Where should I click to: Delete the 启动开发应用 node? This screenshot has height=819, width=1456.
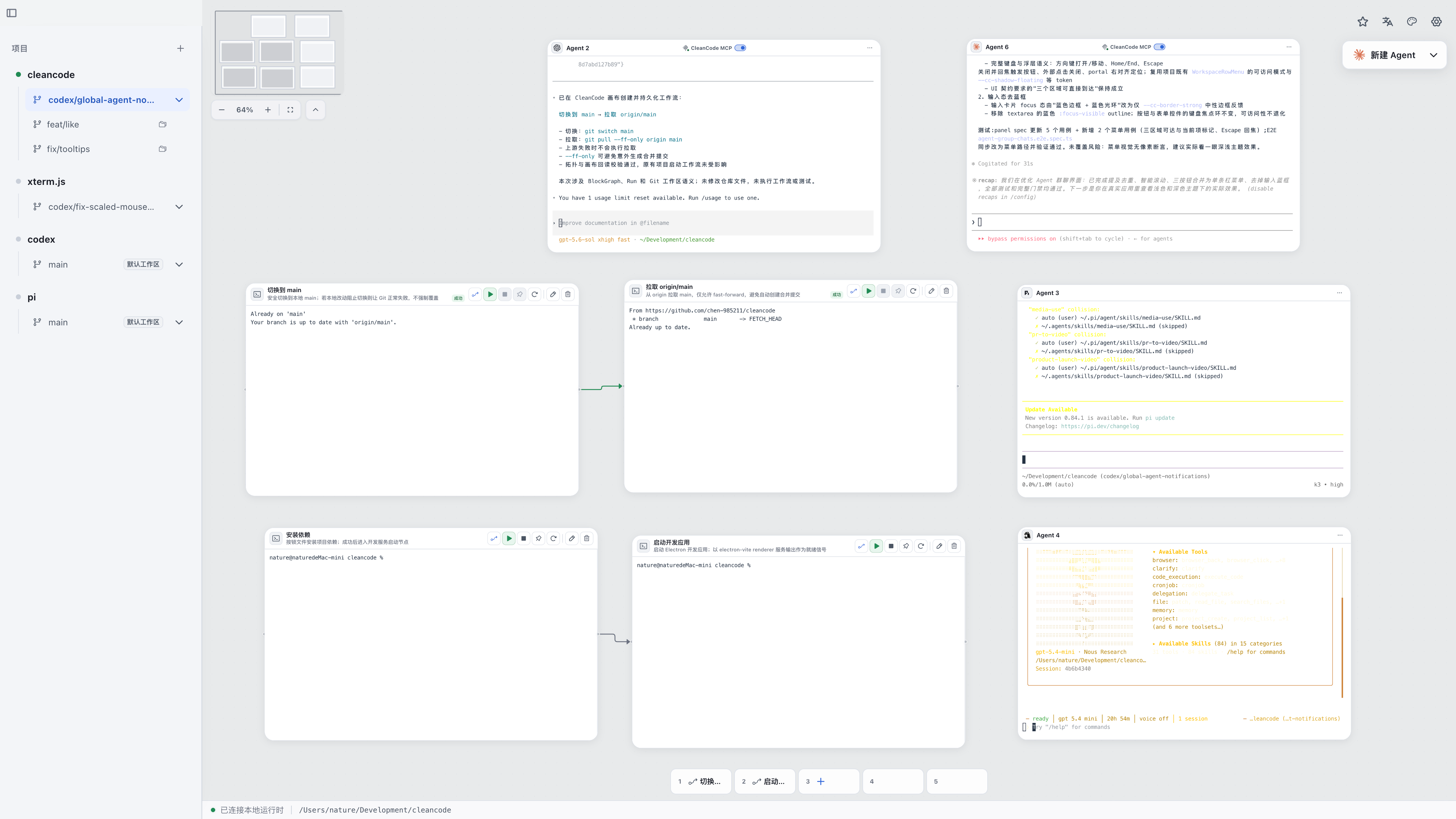(x=954, y=546)
